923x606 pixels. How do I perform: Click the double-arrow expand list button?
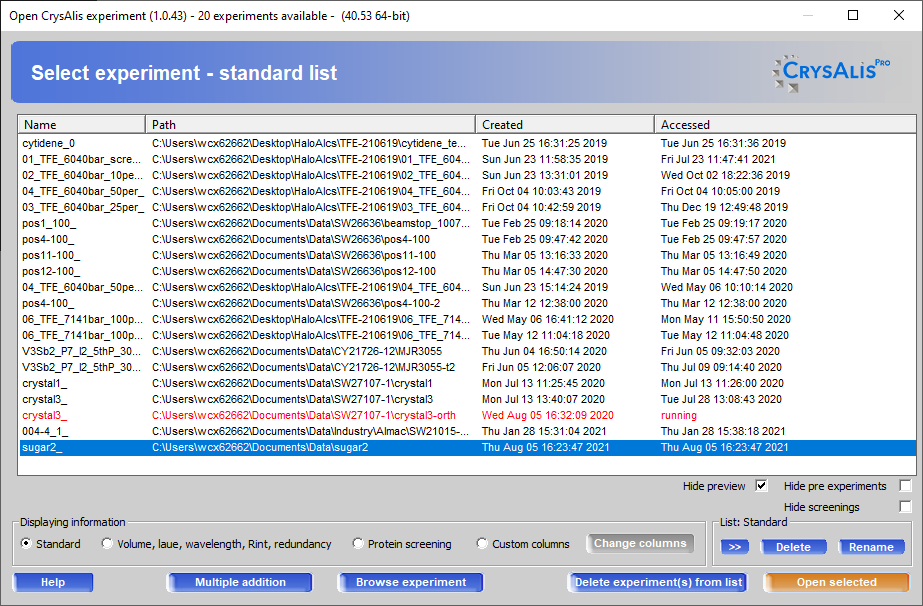735,547
